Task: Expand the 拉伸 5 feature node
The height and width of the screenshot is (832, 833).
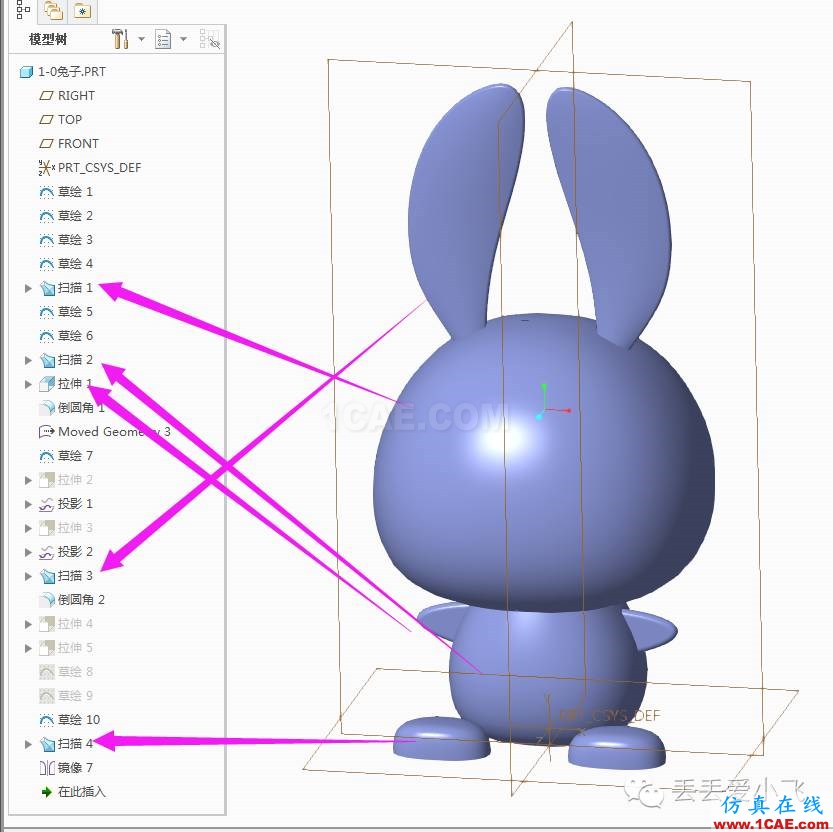Action: pos(28,648)
